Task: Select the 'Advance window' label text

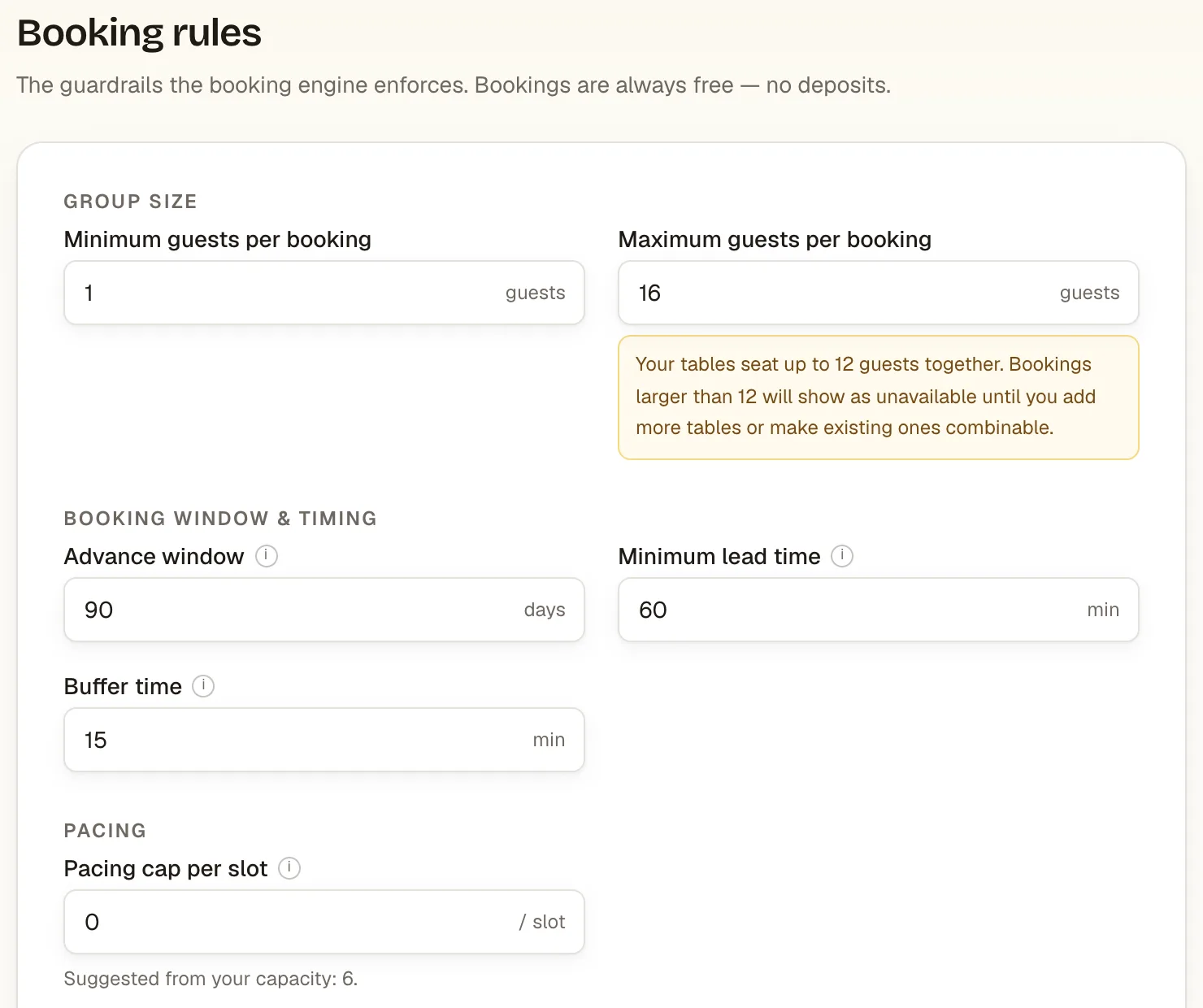Action: point(154,556)
